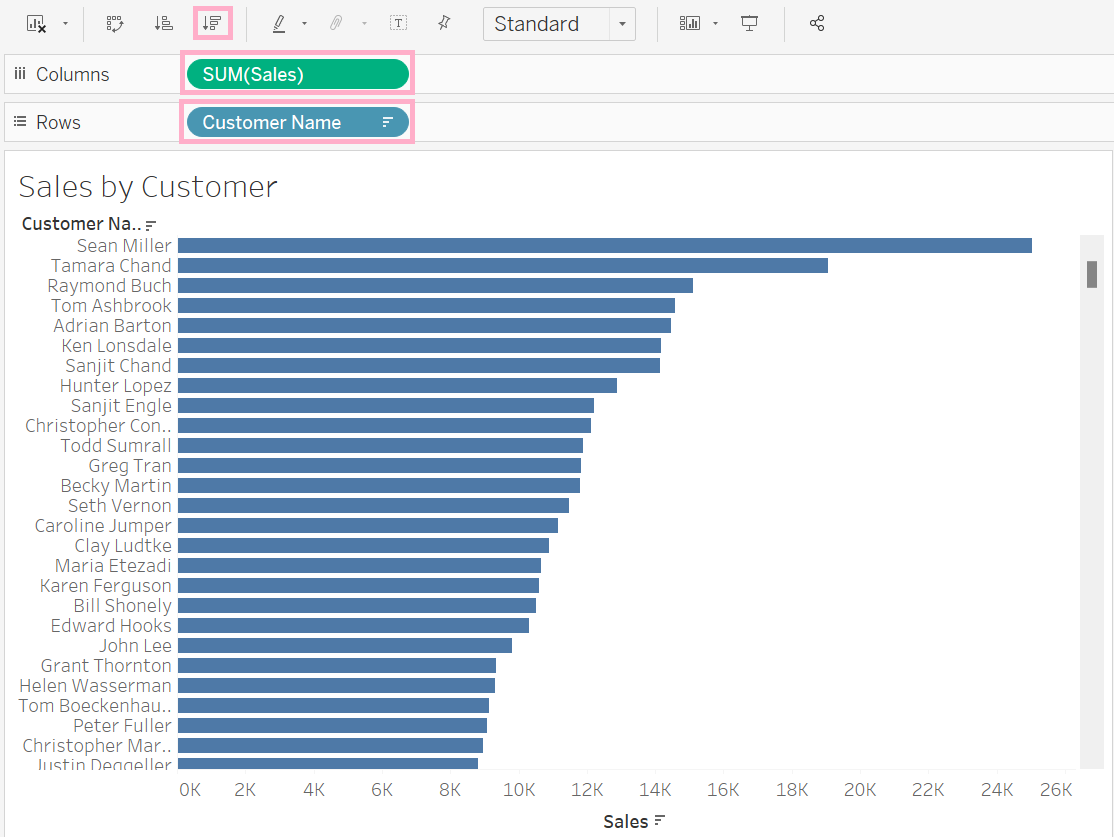This screenshot has width=1114, height=837.
Task: Click the Sanjit Chand row label
Action: pos(119,366)
